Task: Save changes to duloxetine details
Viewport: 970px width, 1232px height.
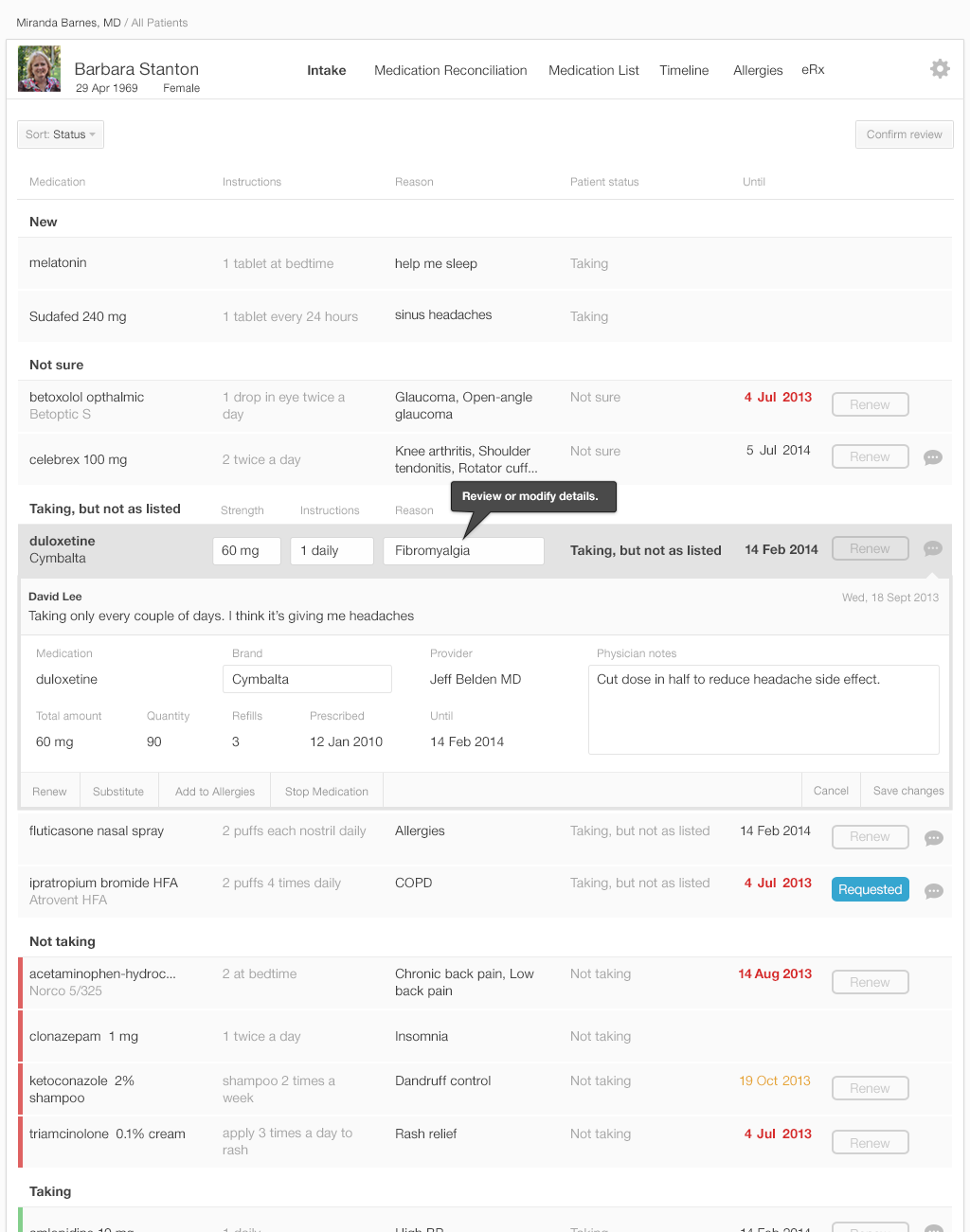Action: pos(907,791)
